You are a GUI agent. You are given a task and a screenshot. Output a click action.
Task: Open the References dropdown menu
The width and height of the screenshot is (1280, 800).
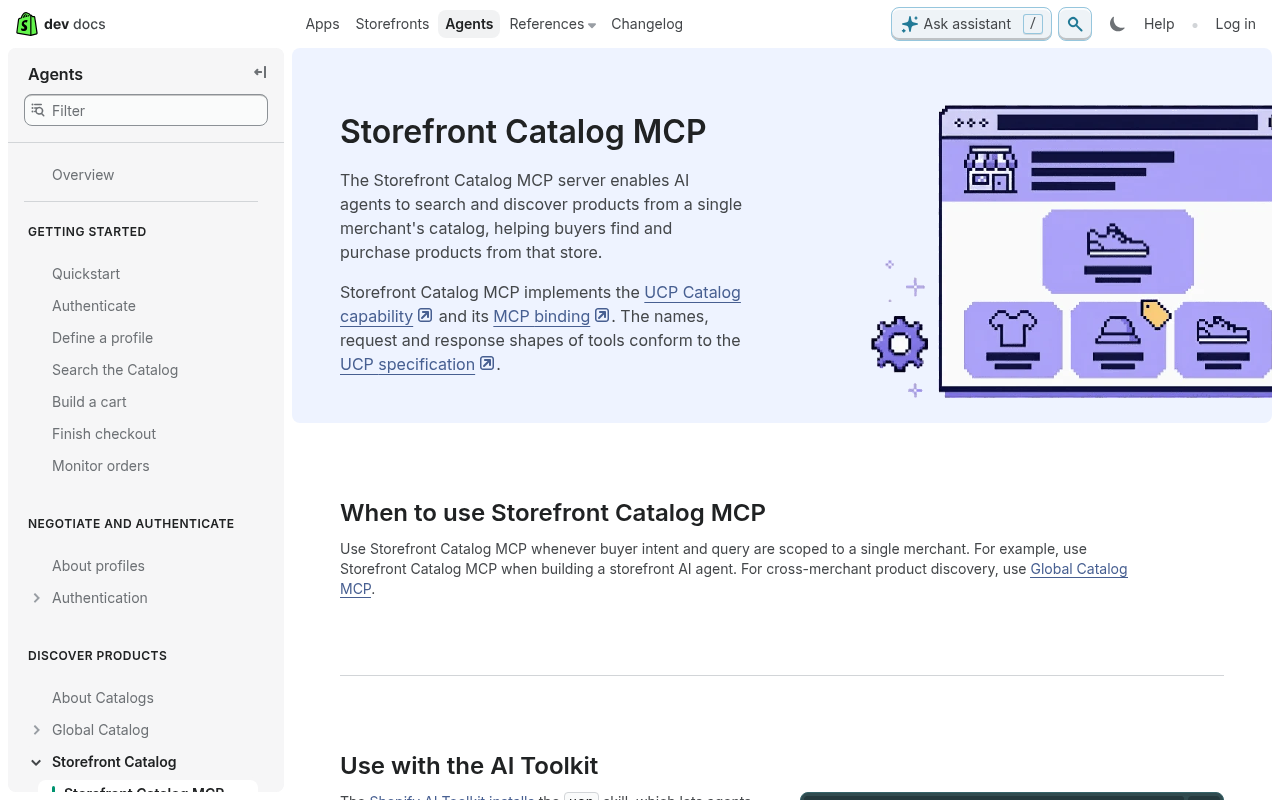click(x=552, y=24)
